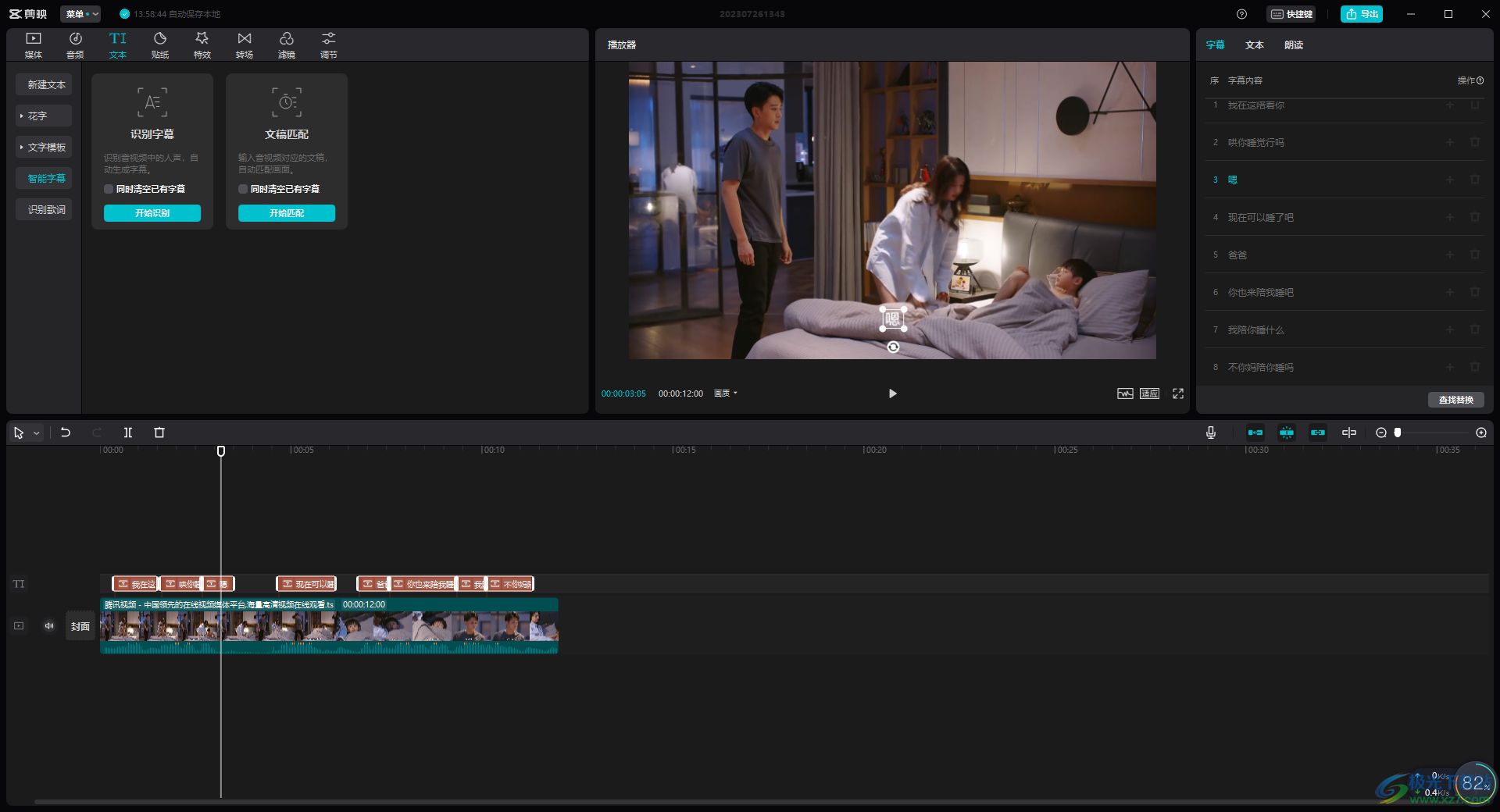Select subtitle row 哄你睡觉行吗

1344,142
